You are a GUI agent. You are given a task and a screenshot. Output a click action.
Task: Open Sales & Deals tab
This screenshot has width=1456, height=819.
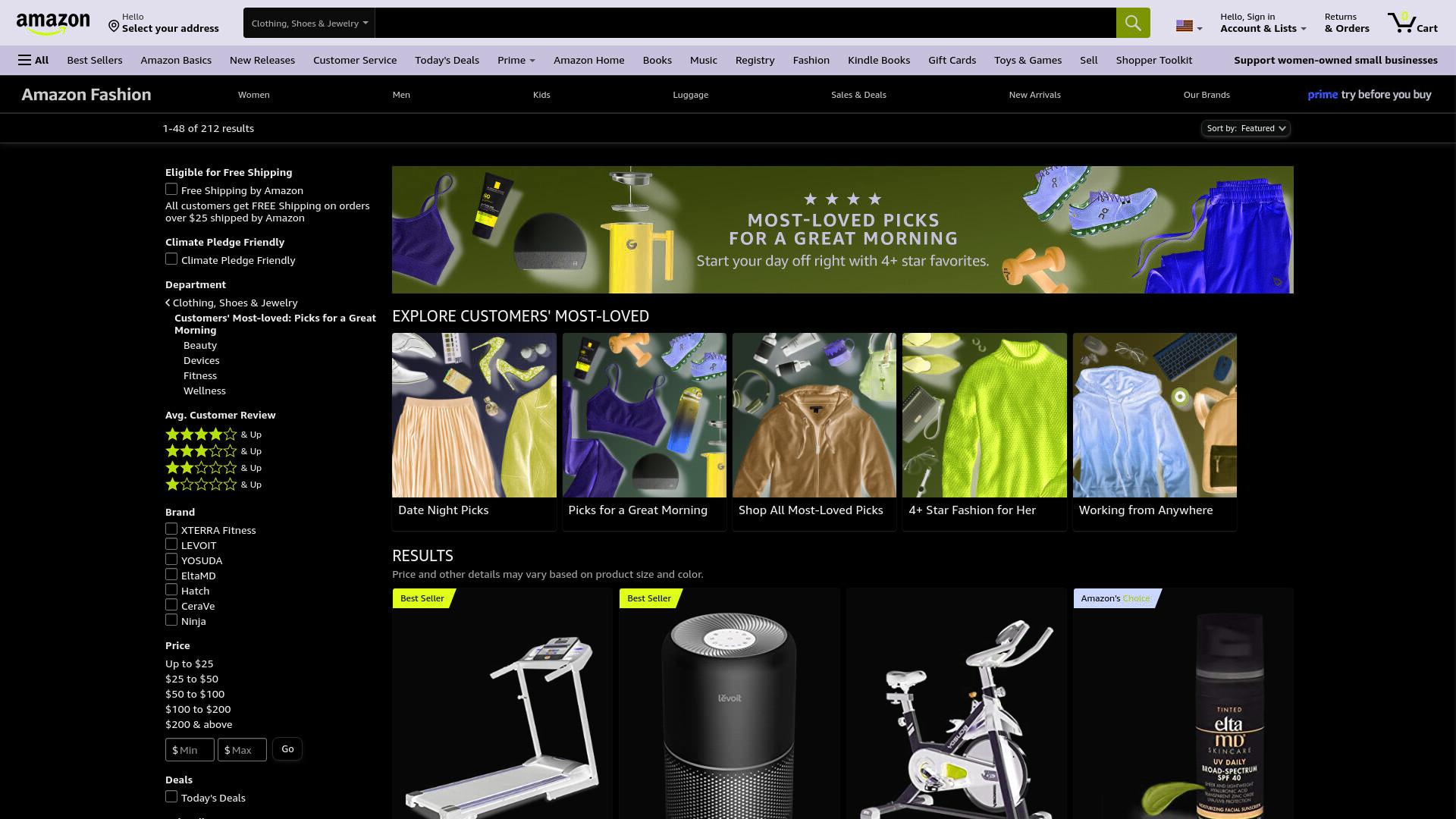858,95
